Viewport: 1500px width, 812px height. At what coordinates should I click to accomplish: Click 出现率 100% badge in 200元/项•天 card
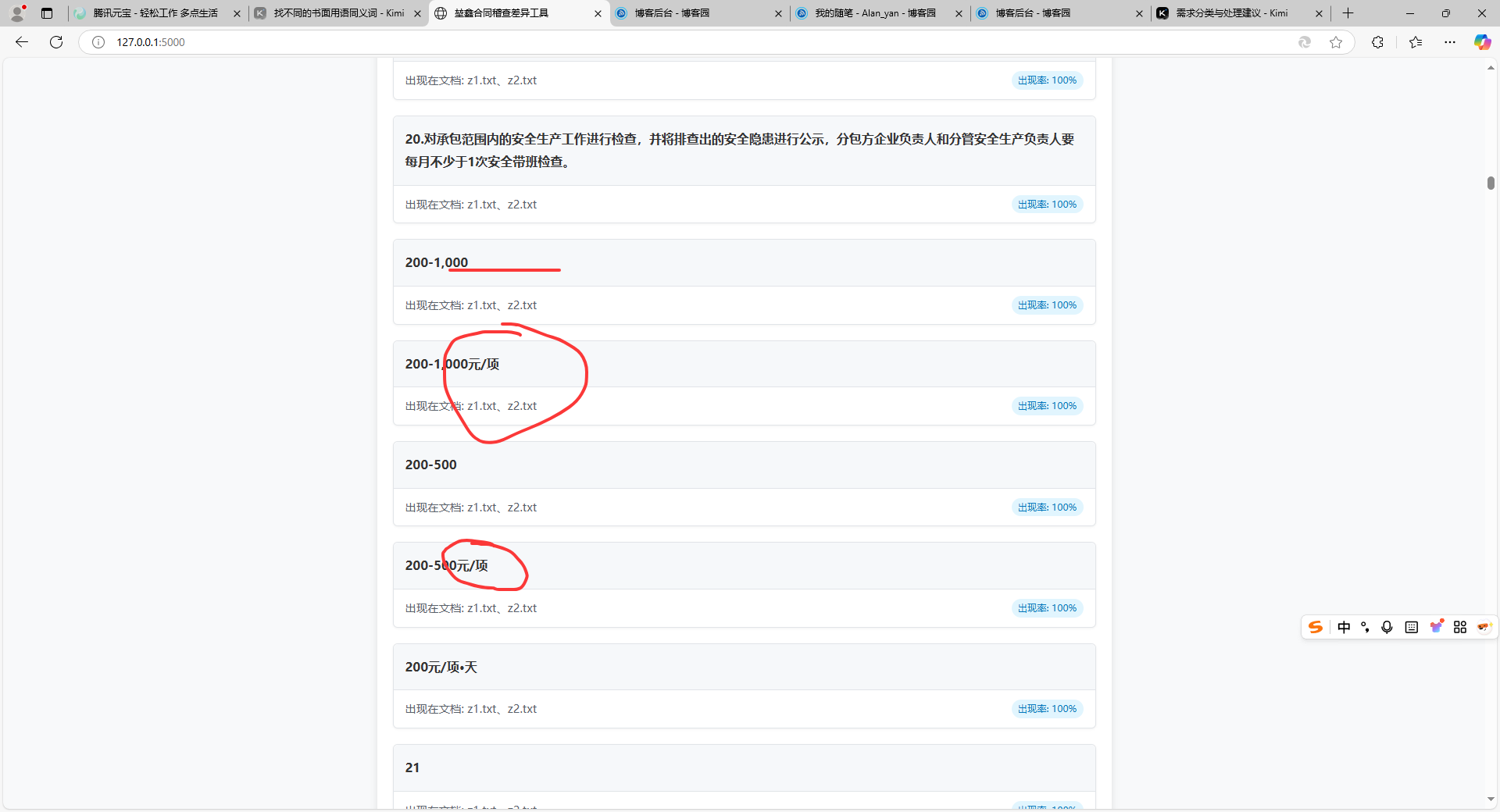(1047, 709)
